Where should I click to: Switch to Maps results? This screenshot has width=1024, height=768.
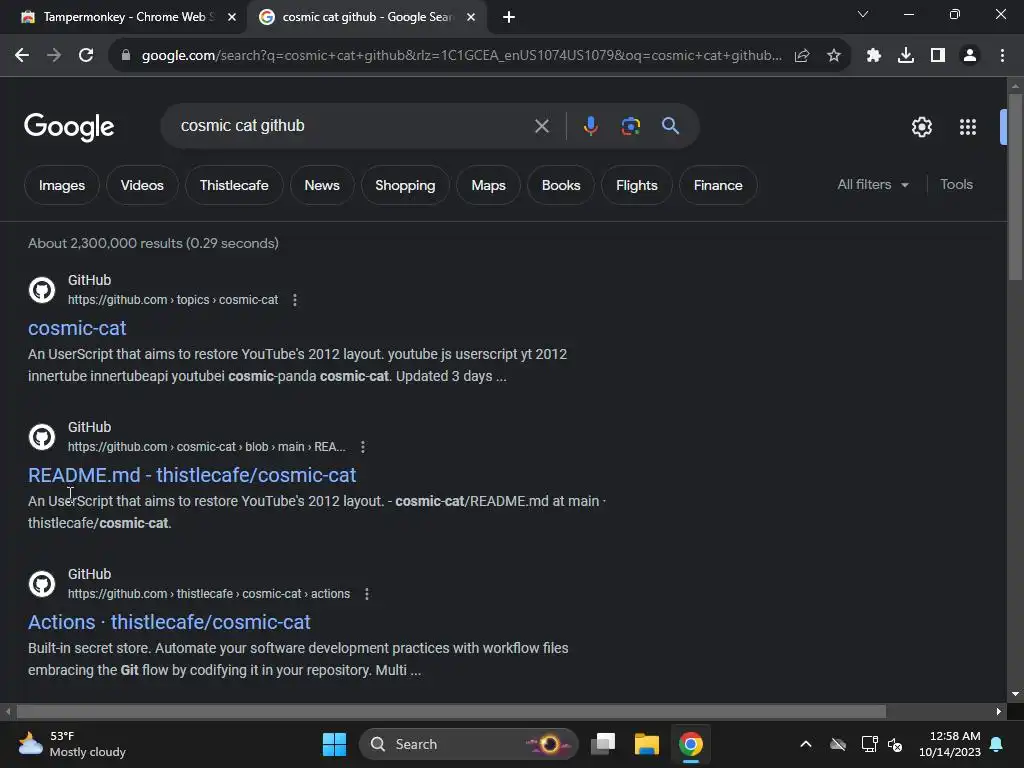[x=488, y=185]
